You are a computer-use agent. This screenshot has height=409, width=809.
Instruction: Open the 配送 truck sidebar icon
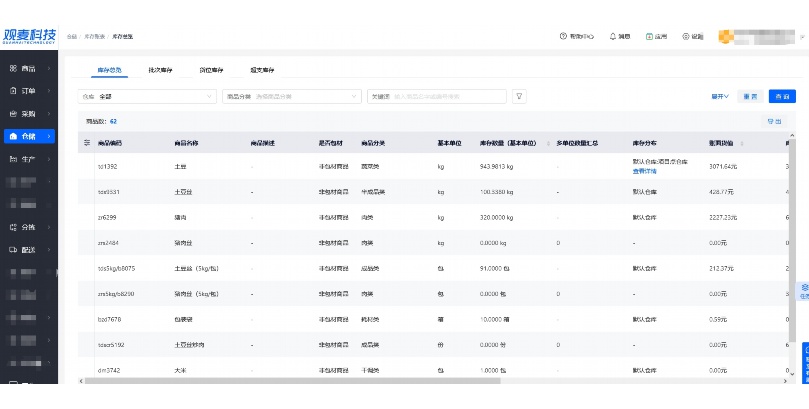pyautogui.click(x=13, y=250)
